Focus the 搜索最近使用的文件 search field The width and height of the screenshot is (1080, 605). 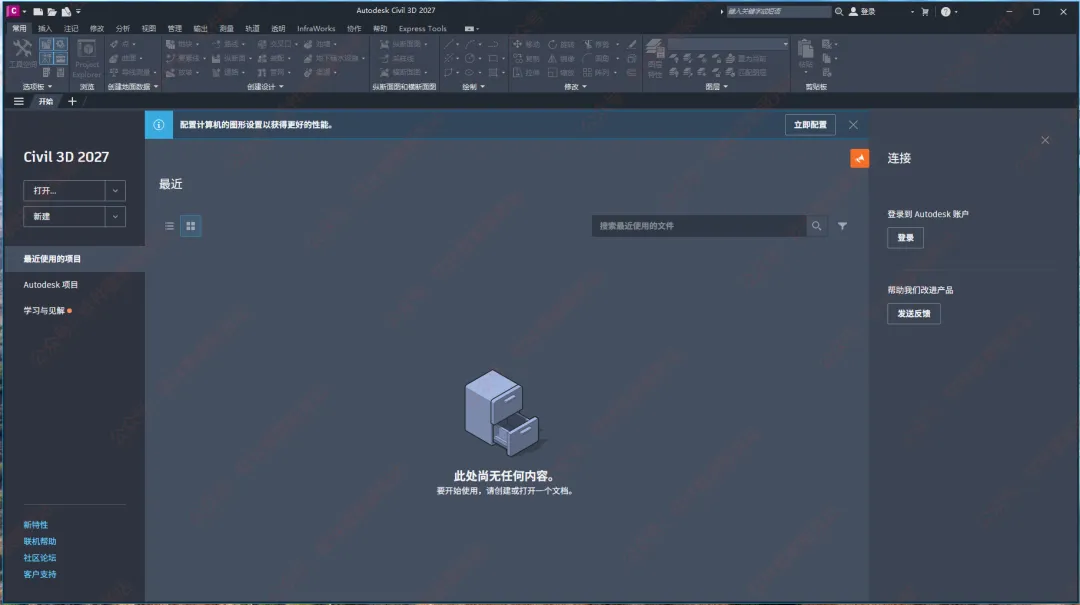[698, 225]
